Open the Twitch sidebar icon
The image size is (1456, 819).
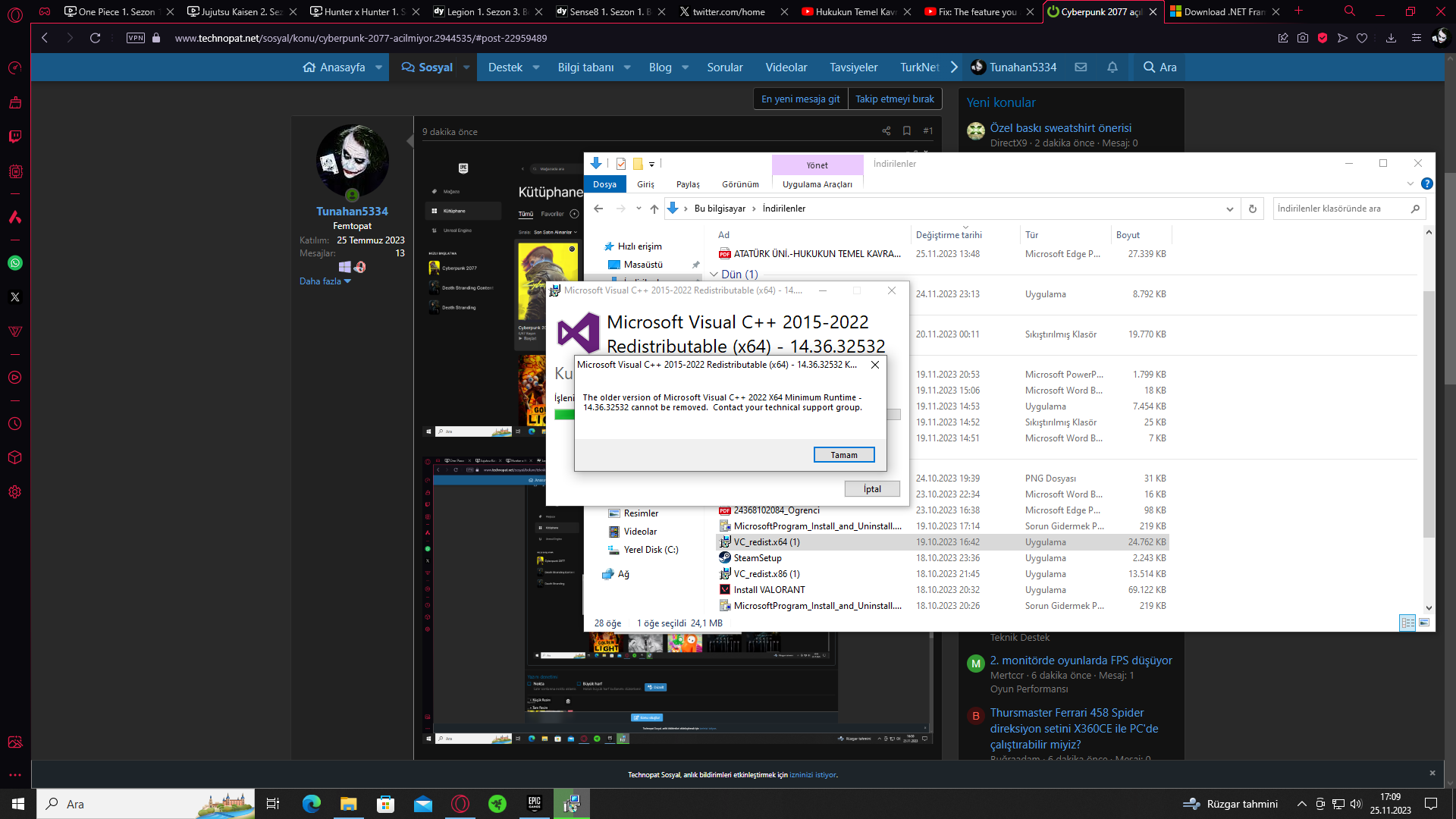[x=14, y=136]
